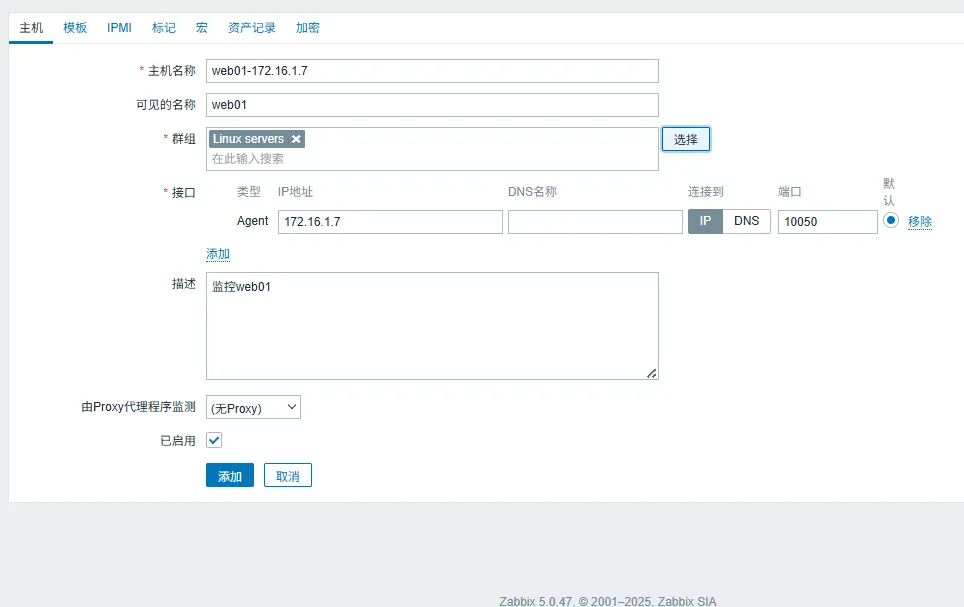Remove the Linux servers group tag
Viewport: 964px width, 607px height.
[296, 139]
